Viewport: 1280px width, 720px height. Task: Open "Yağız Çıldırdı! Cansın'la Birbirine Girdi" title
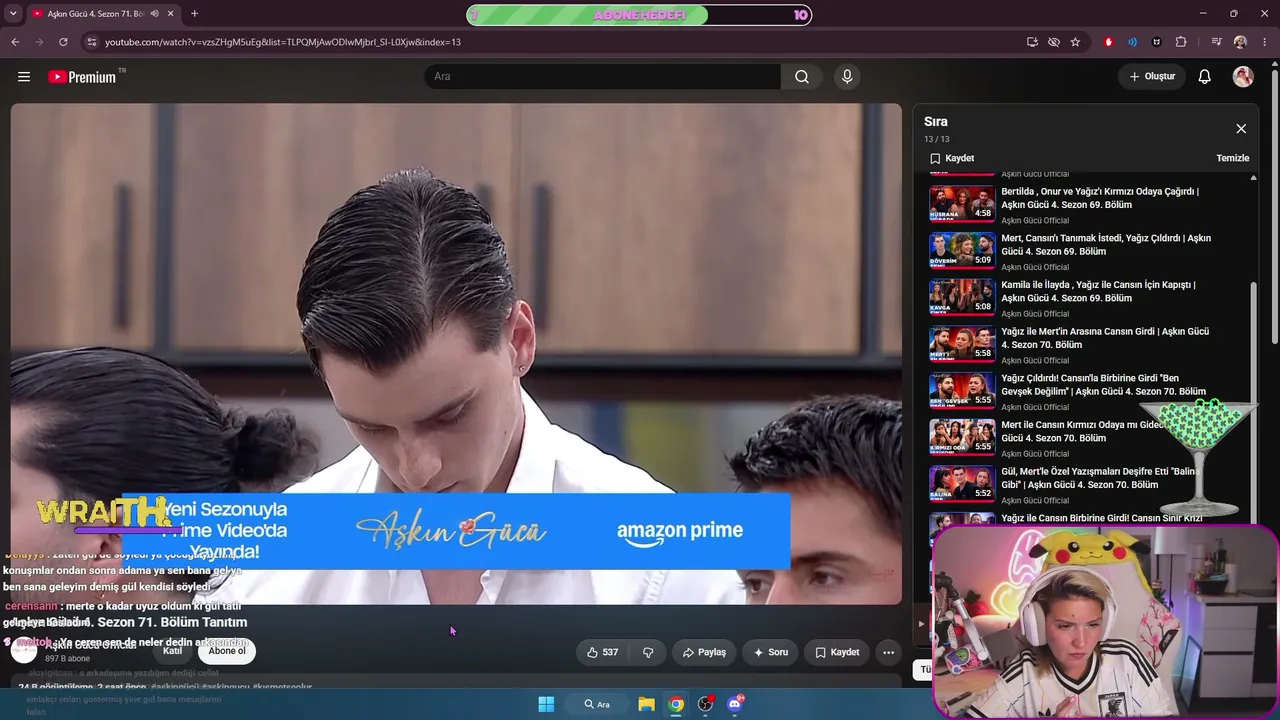1103,385
